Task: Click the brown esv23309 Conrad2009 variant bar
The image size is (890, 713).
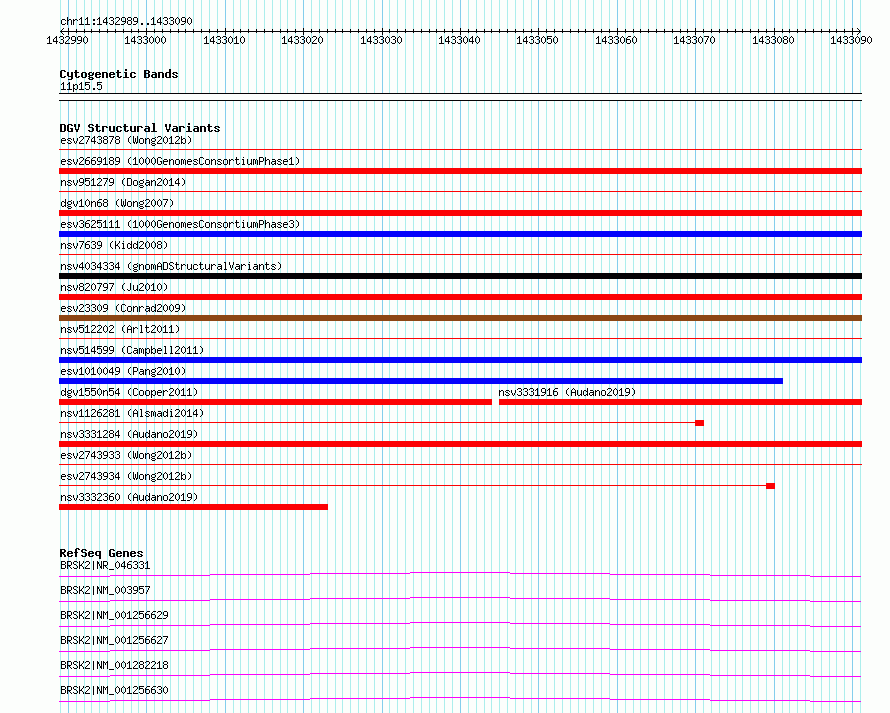Action: click(460, 318)
